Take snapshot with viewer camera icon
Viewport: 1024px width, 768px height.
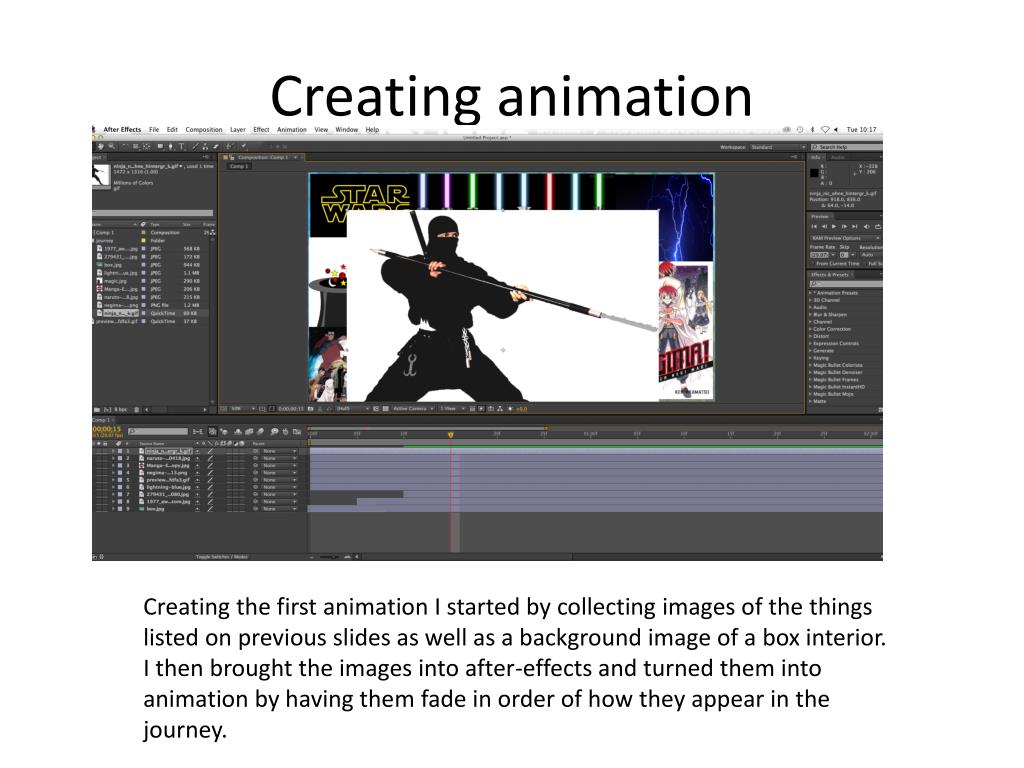(x=311, y=409)
